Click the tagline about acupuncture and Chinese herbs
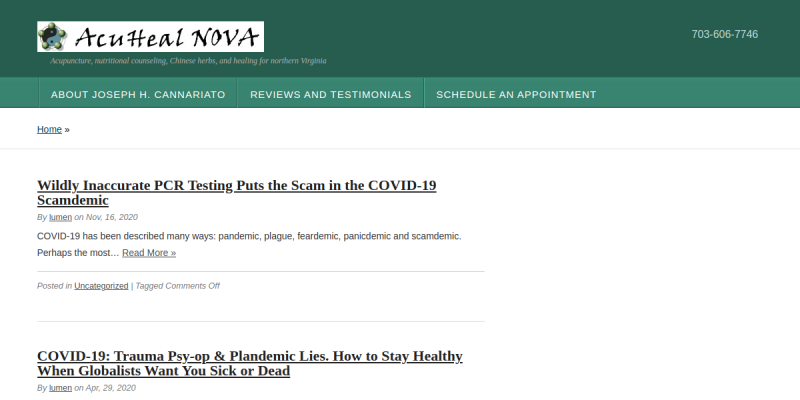800x400 pixels. pos(188,61)
